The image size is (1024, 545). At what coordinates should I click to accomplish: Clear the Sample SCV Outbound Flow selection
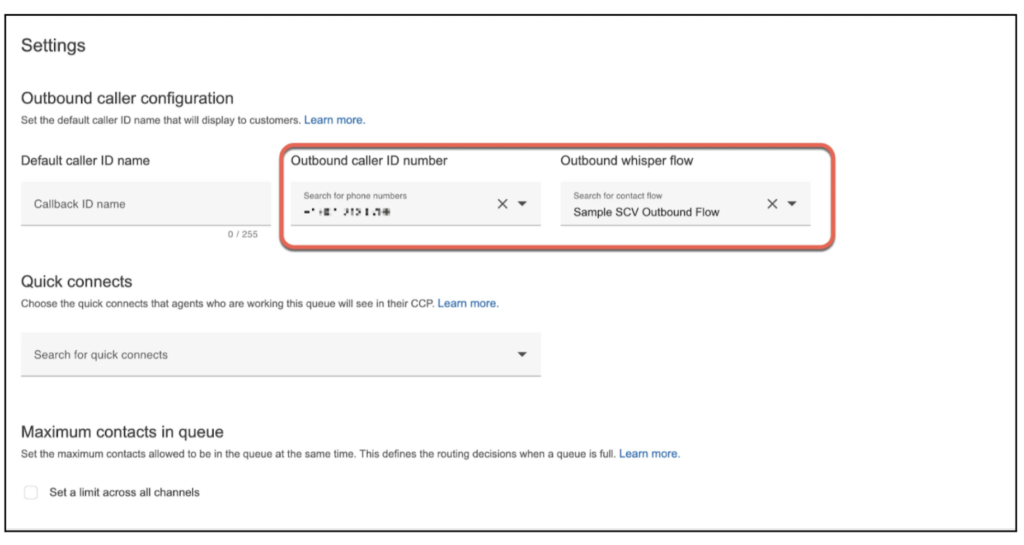click(x=772, y=204)
